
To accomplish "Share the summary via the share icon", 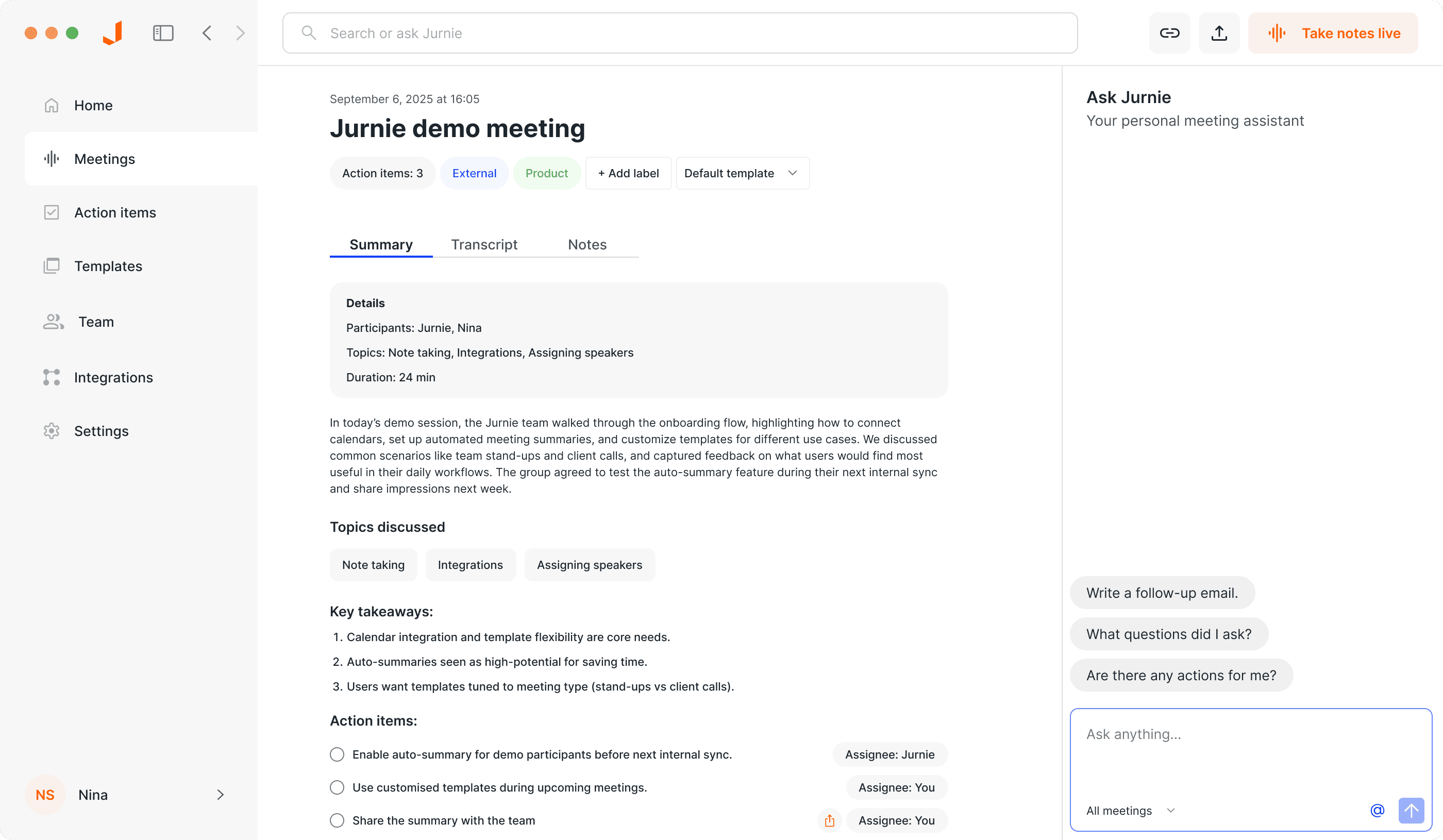I will click(x=829, y=820).
